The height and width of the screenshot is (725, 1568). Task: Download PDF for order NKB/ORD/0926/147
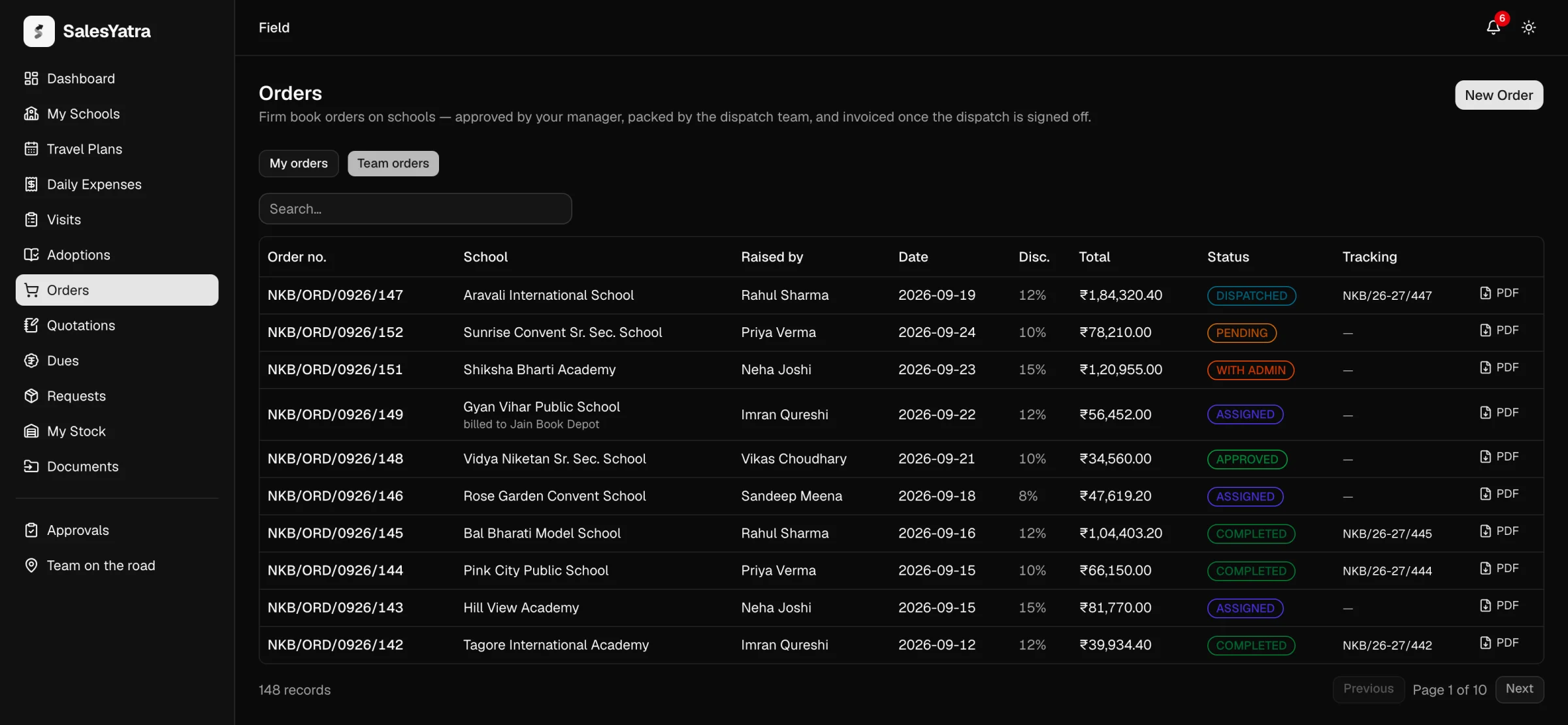click(1499, 293)
